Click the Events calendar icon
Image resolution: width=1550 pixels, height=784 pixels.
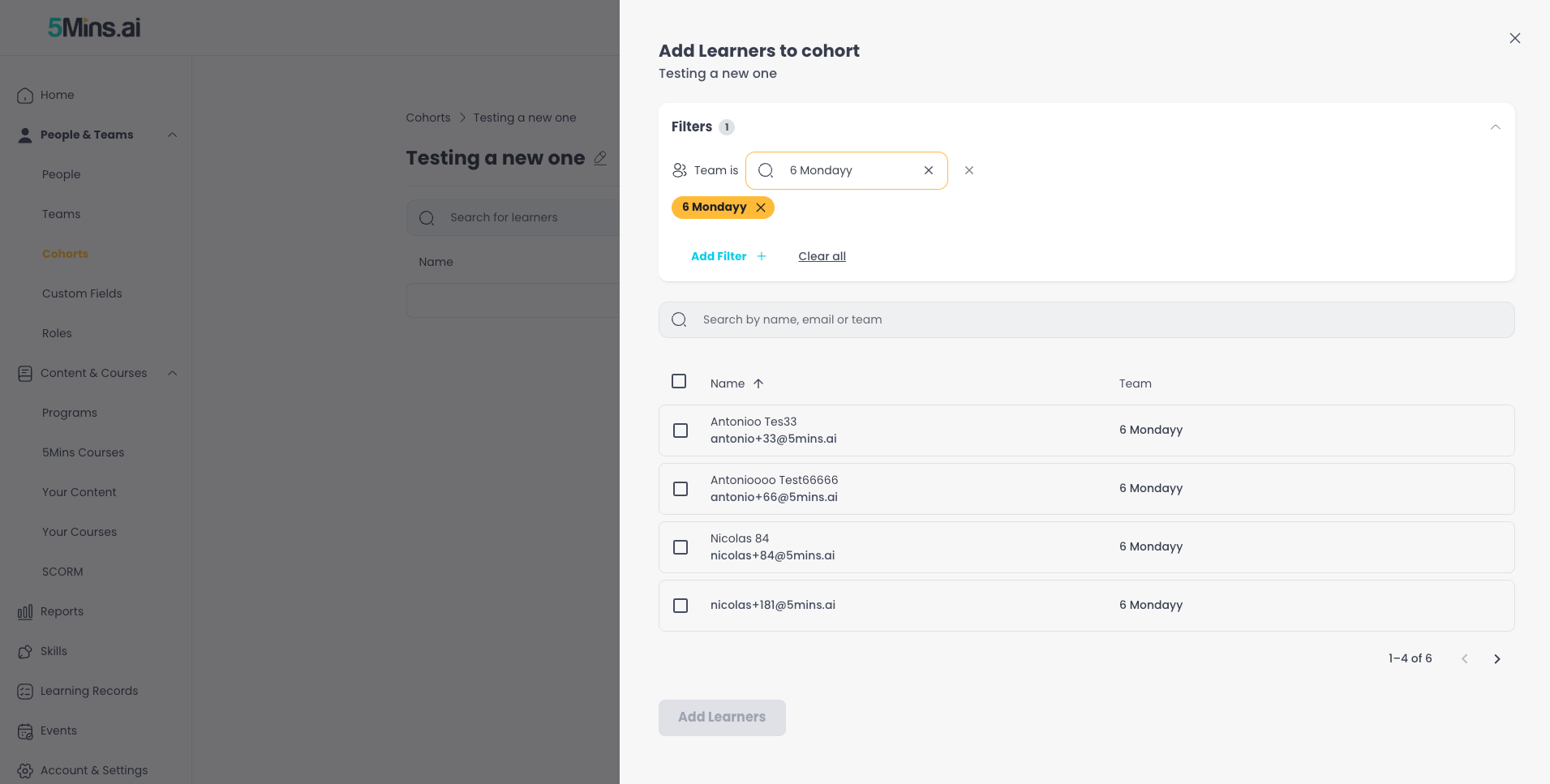point(25,730)
